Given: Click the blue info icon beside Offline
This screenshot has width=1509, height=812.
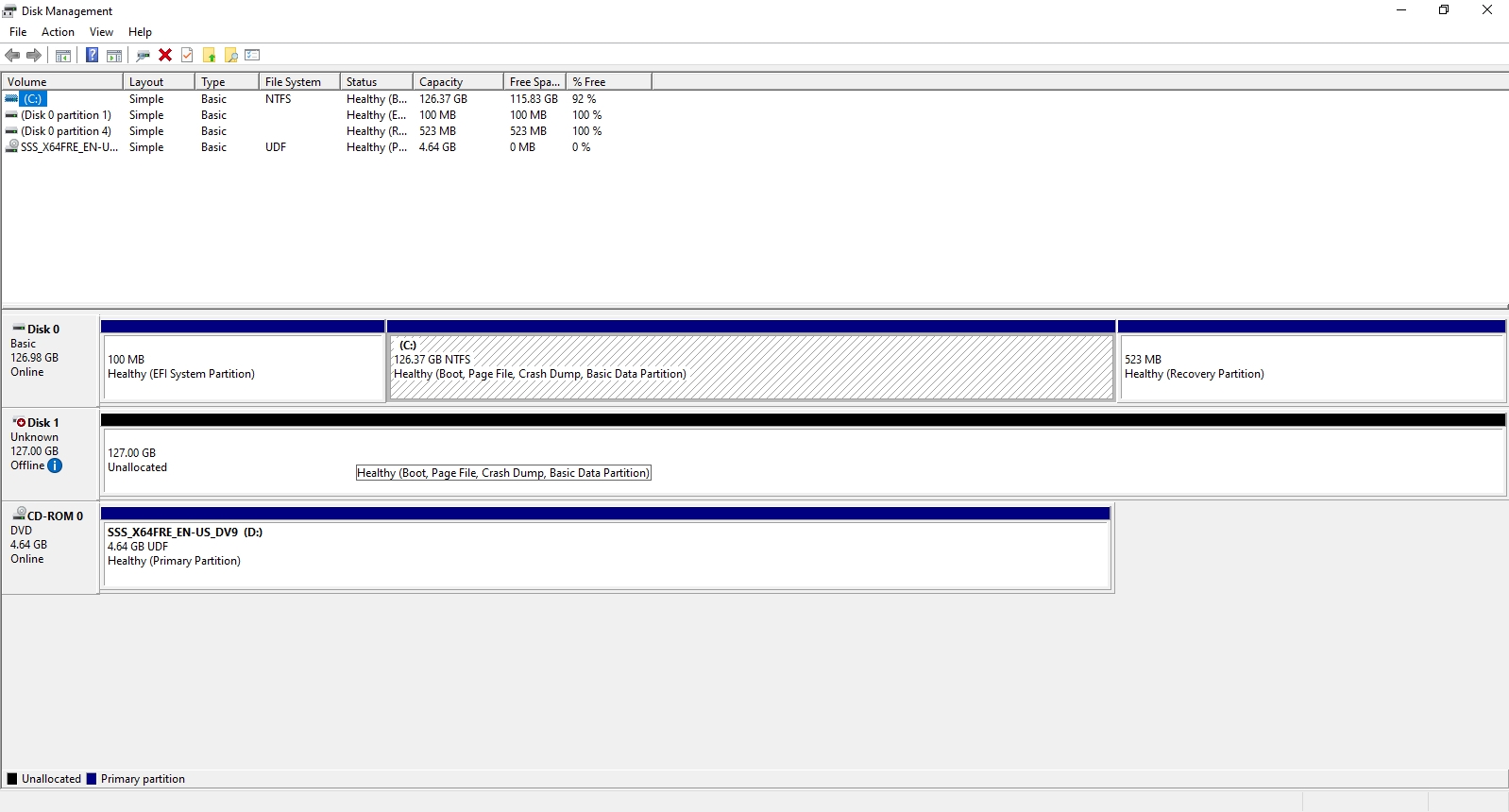Looking at the screenshot, I should (55, 465).
